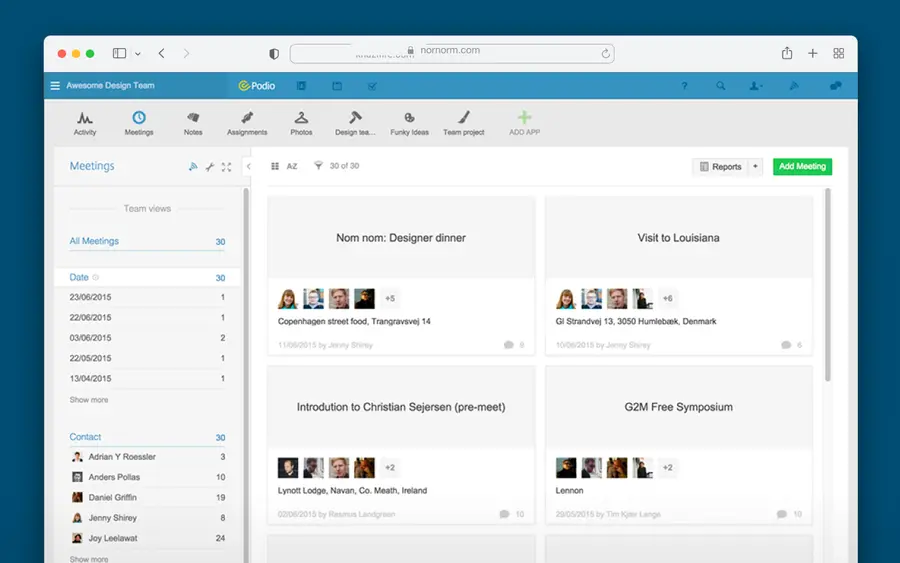Screen dimensions: 900x563
Task: Switch to Awesome Design Team workspace name
Action: click(x=110, y=86)
